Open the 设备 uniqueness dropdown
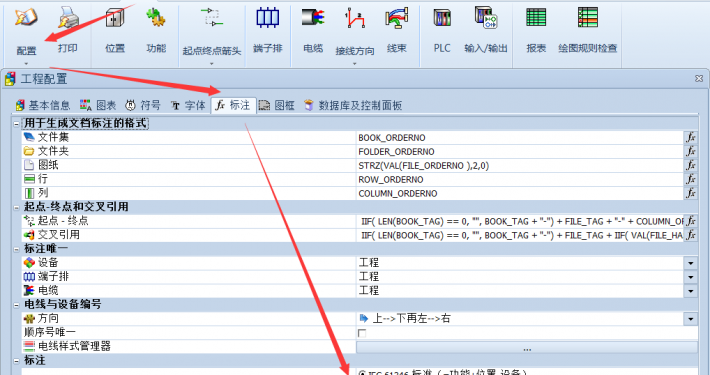The width and height of the screenshot is (710, 375). [691, 263]
